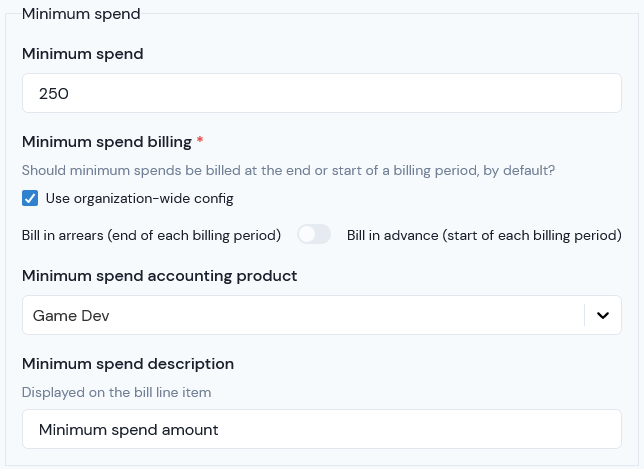Image resolution: width=644 pixels, height=469 pixels.
Task: Select 'Bill in arrears' option label
Action: pos(151,235)
